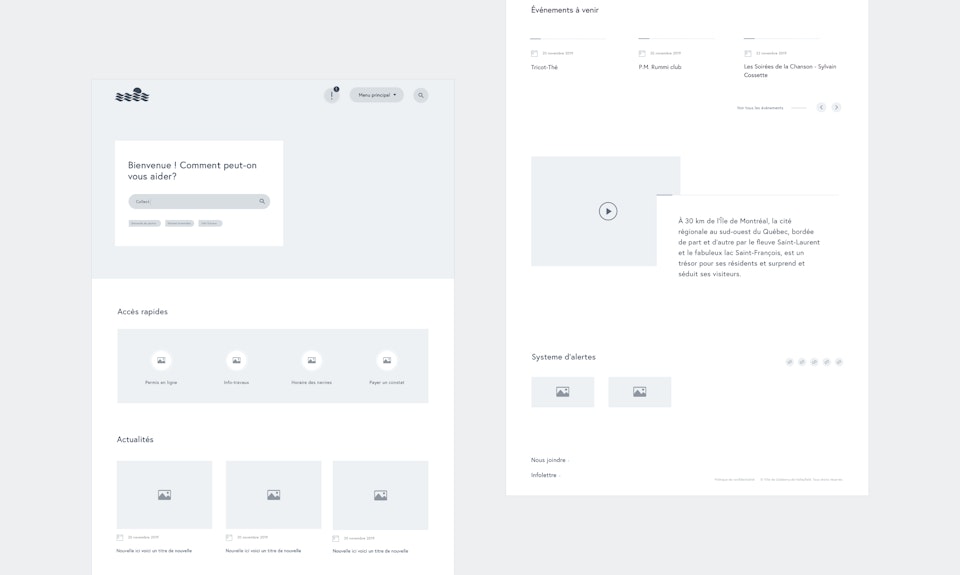Click the wave logo in header
The height and width of the screenshot is (575, 960).
coord(132,95)
